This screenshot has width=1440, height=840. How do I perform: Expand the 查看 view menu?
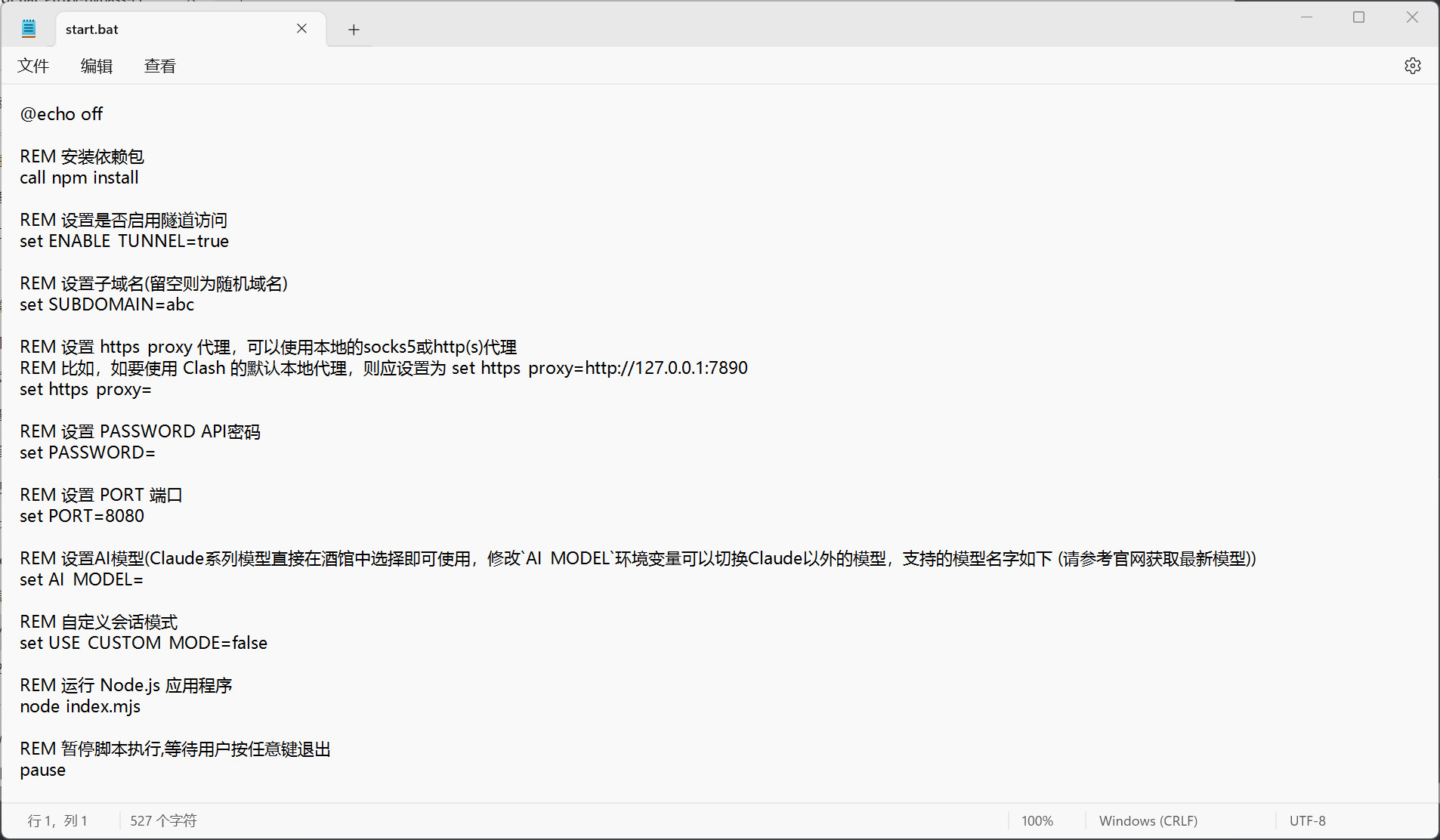(159, 66)
